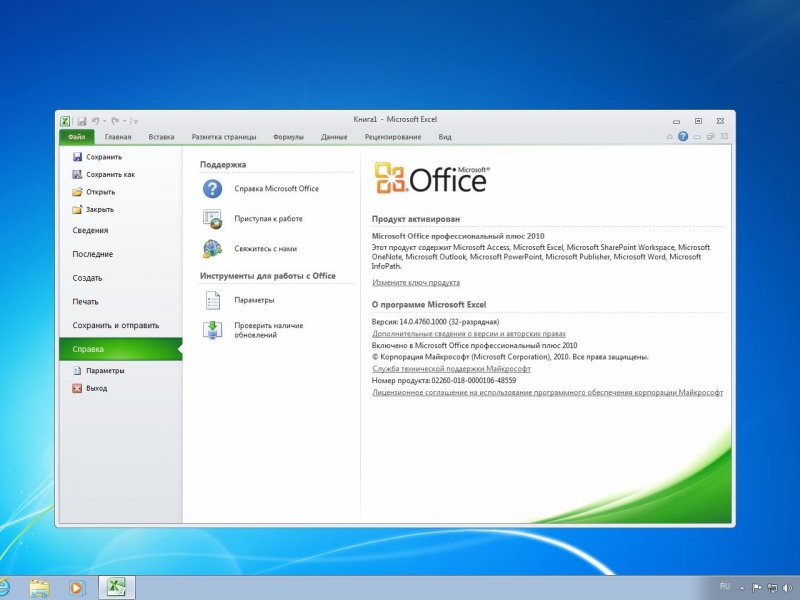Open the Данные ribbon tab
The image size is (800, 600).
pyautogui.click(x=334, y=137)
